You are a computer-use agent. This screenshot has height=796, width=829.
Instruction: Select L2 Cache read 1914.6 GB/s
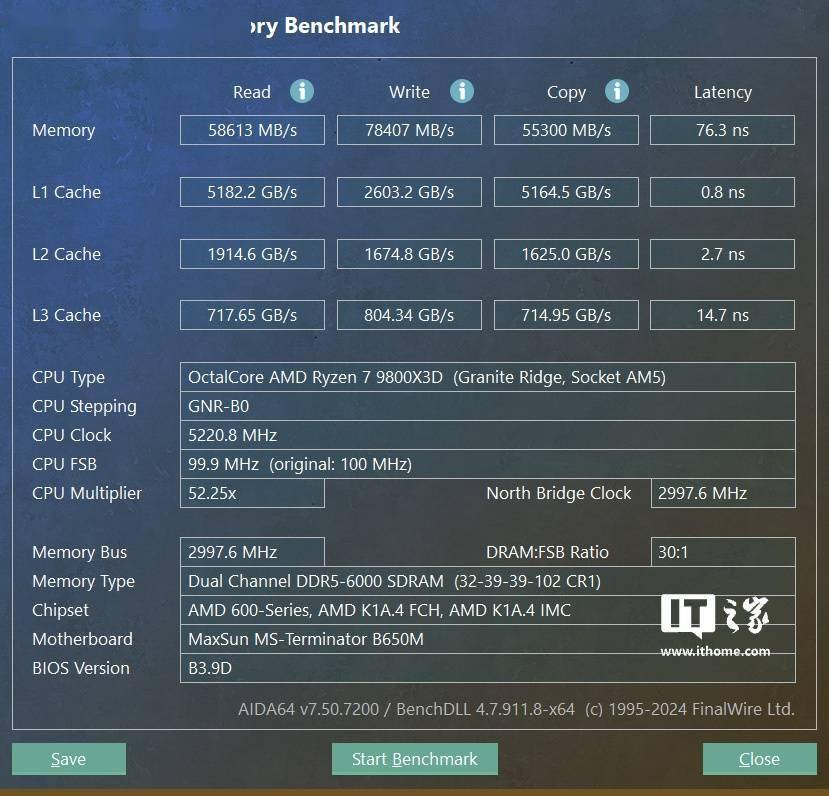252,254
